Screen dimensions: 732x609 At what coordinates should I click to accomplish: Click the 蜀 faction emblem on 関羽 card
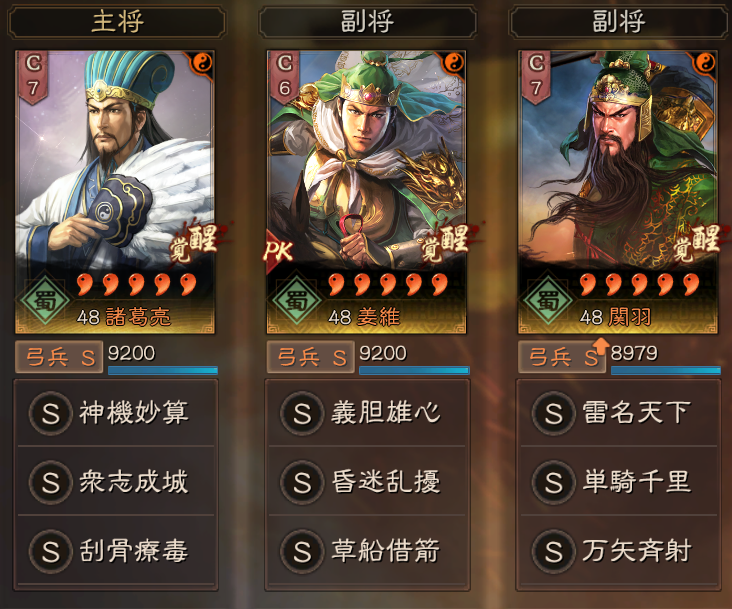click(548, 300)
